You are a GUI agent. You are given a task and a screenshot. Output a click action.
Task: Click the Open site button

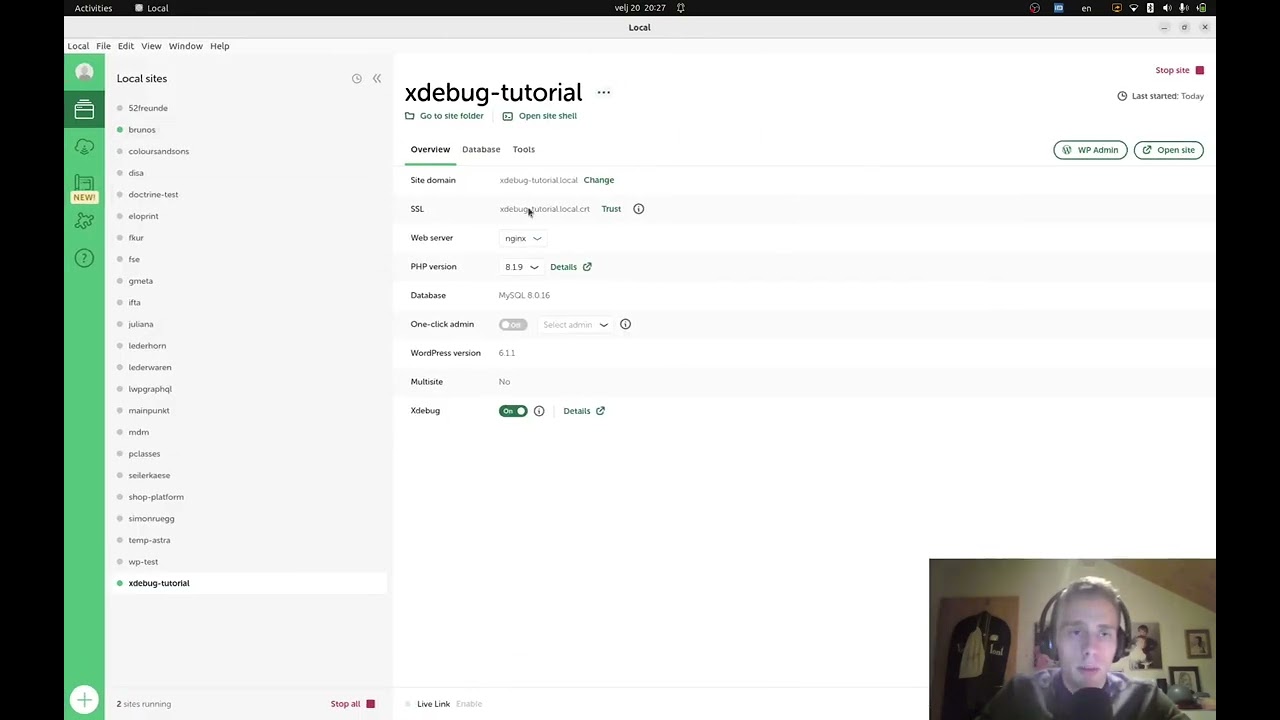[x=1168, y=150]
